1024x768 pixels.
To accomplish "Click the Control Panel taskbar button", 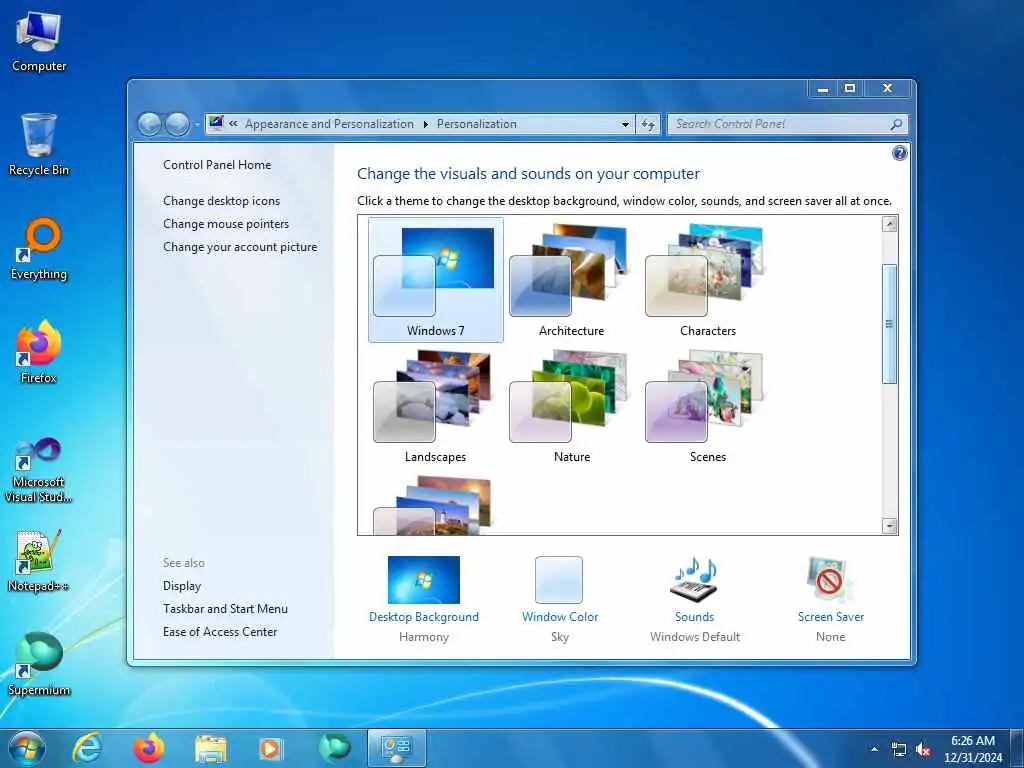I will pyautogui.click(x=396, y=748).
